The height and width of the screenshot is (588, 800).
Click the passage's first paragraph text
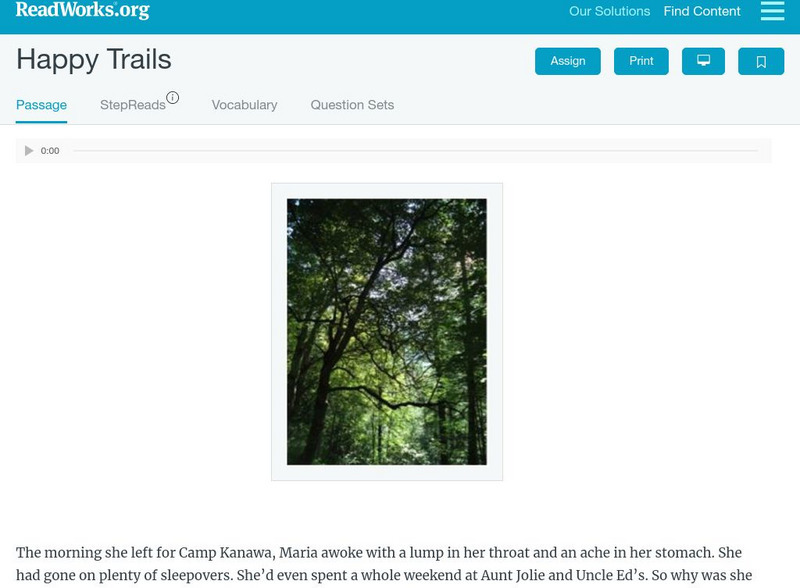384,564
